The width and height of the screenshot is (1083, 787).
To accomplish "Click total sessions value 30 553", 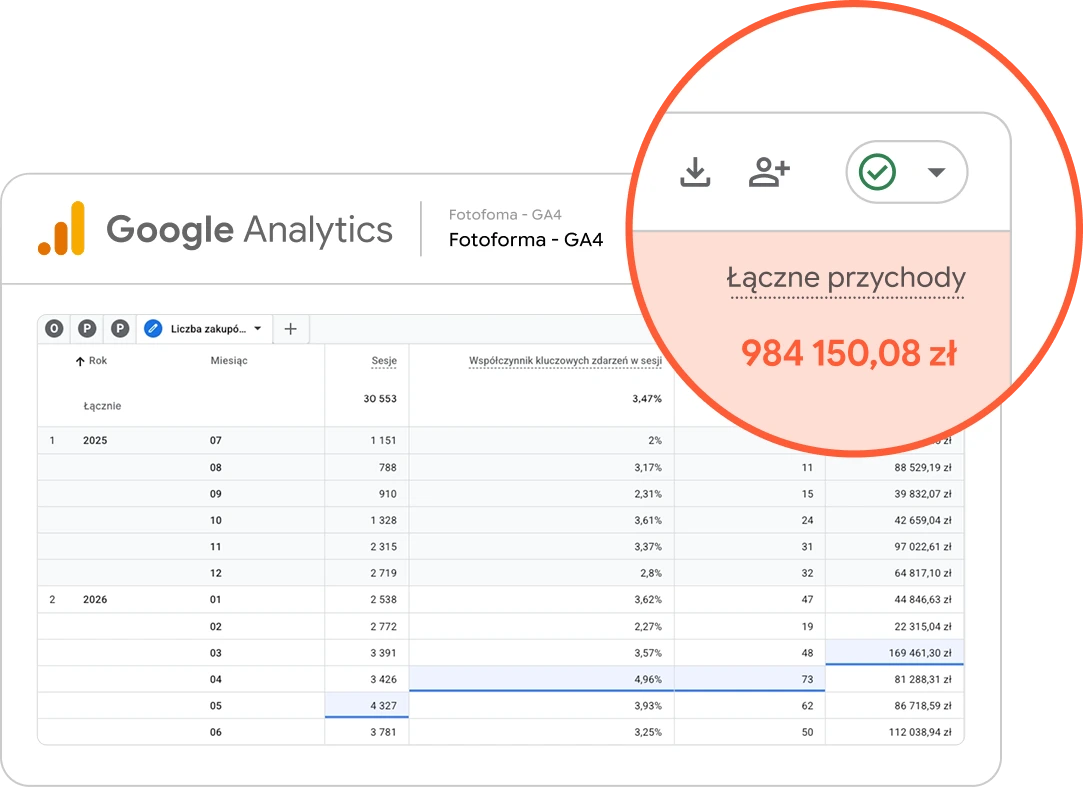I will click(x=380, y=399).
